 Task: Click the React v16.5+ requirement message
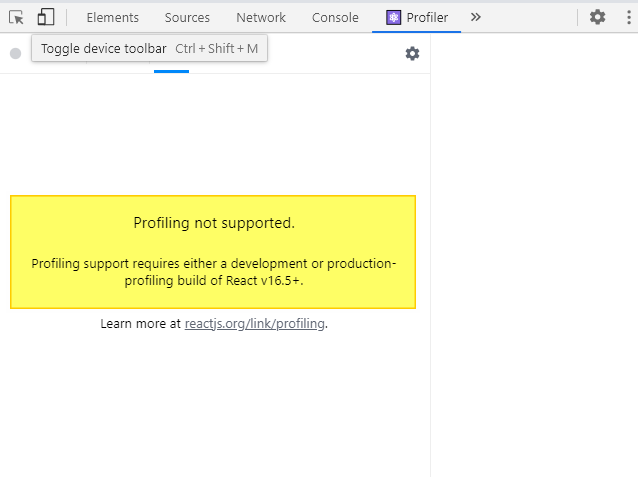214,272
